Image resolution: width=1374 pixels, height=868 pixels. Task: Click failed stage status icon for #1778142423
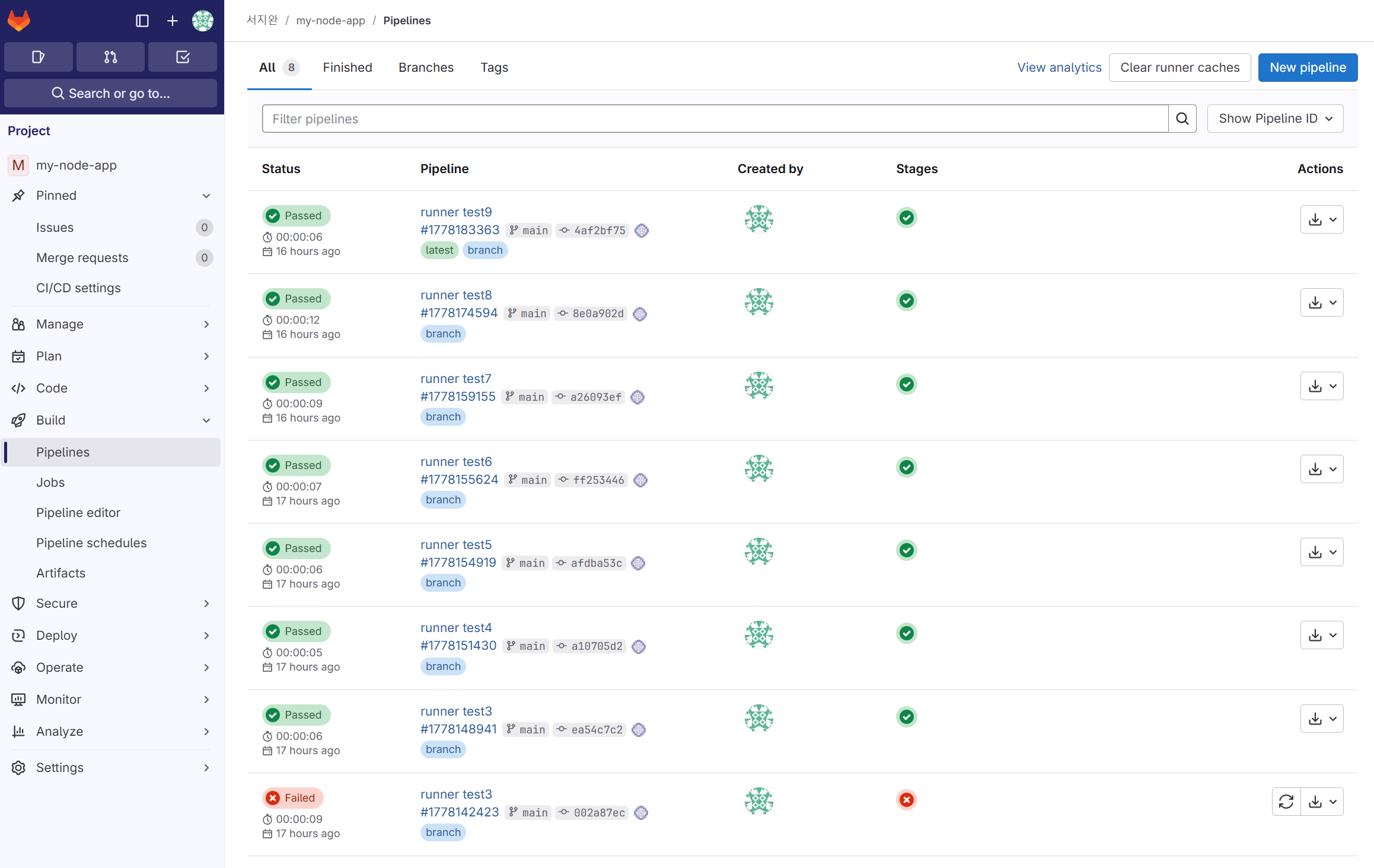[x=906, y=800]
